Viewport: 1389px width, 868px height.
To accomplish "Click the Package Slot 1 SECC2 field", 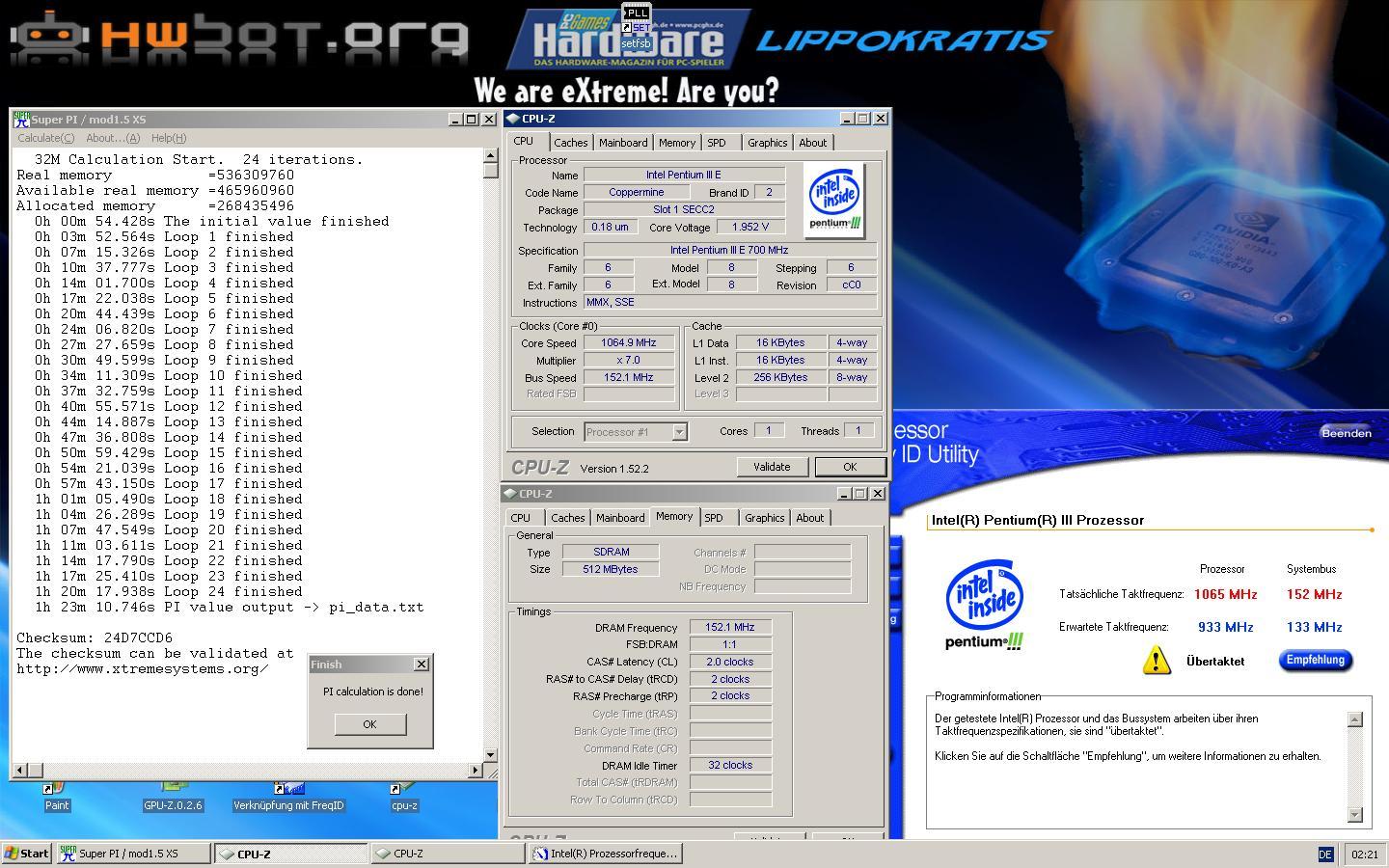I will 685,210.
